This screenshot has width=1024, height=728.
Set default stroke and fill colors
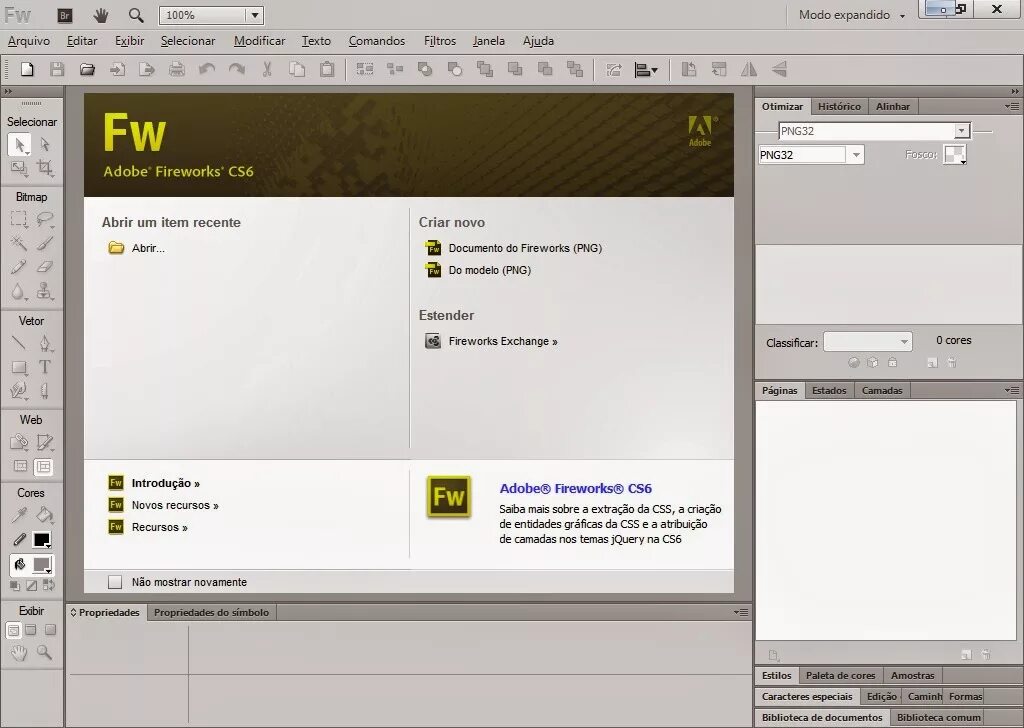[14, 586]
